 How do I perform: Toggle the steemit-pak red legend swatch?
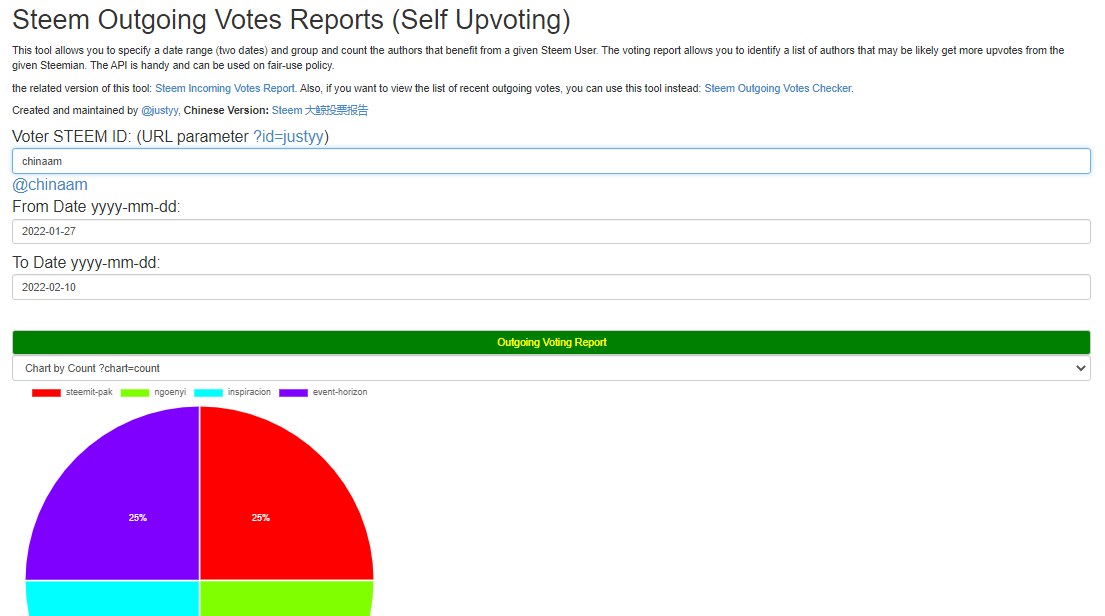pyautogui.click(x=47, y=393)
